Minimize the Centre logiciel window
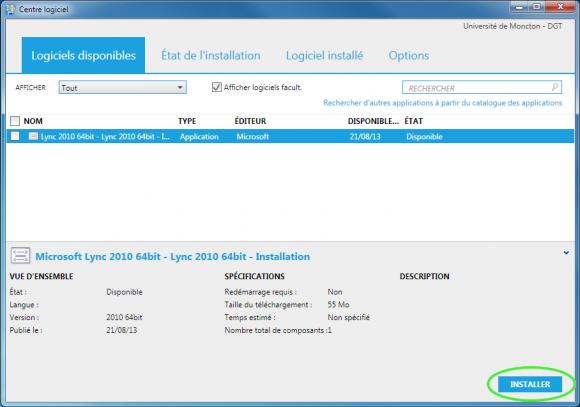This screenshot has height=407, width=580. pos(520,7)
